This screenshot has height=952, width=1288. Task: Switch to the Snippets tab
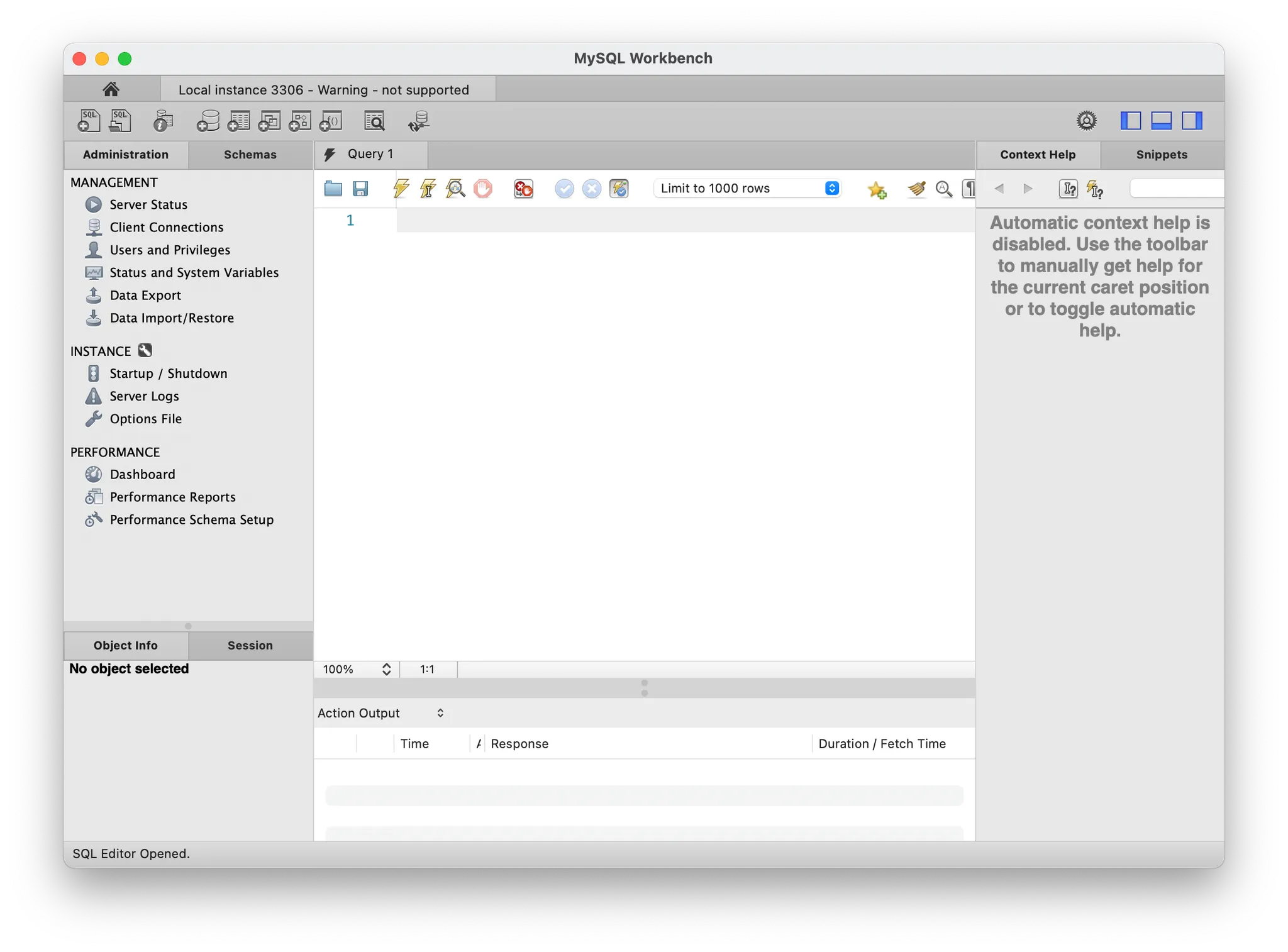pyautogui.click(x=1161, y=155)
